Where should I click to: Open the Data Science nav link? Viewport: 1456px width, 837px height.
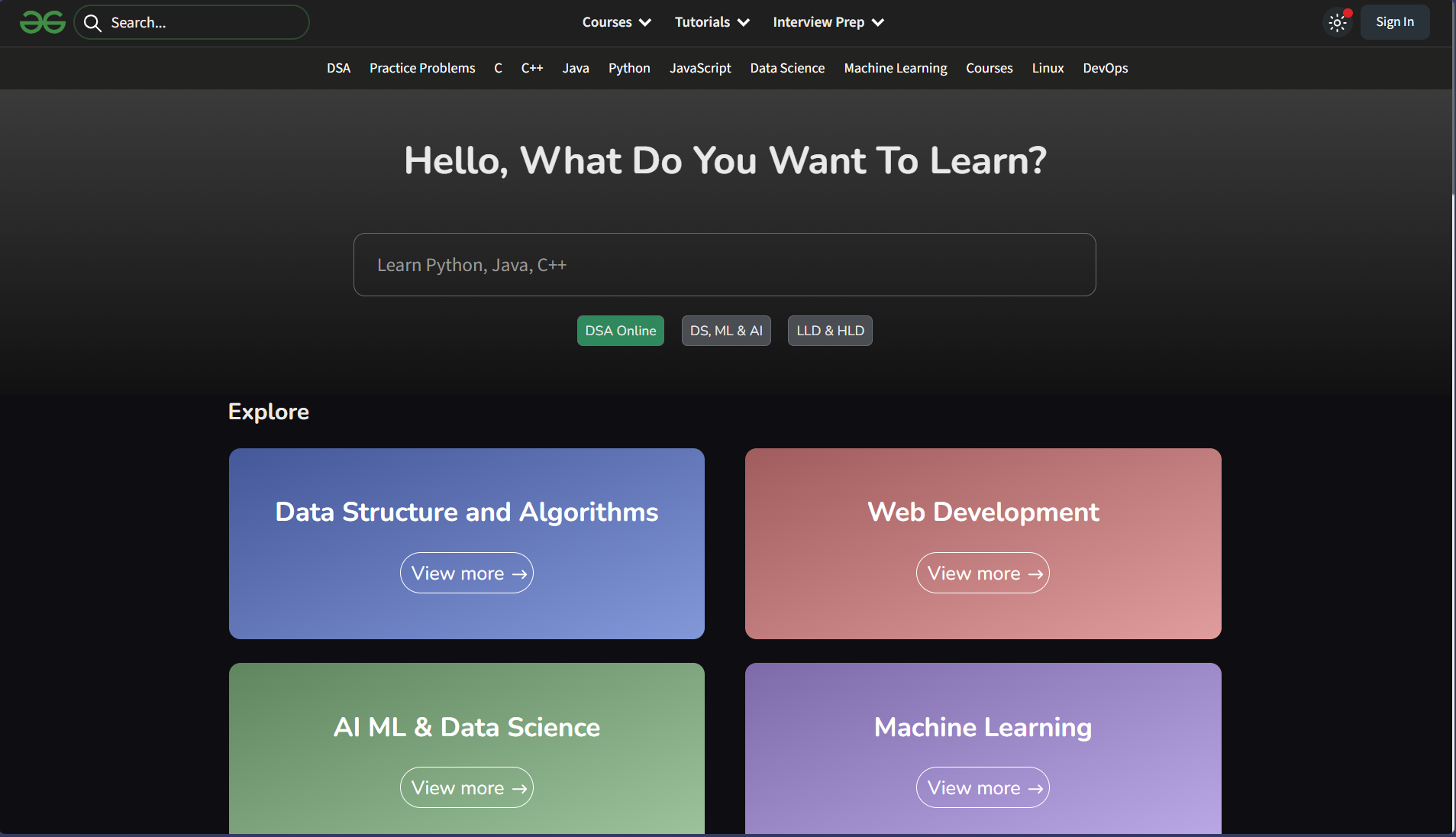pyautogui.click(x=787, y=68)
